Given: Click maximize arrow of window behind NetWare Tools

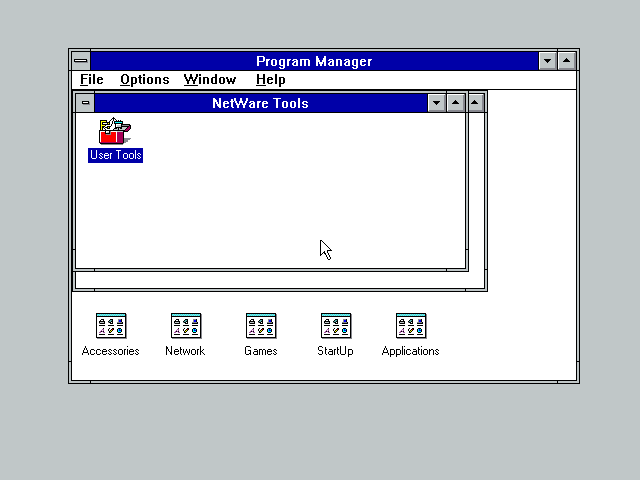Looking at the screenshot, I should tap(475, 103).
